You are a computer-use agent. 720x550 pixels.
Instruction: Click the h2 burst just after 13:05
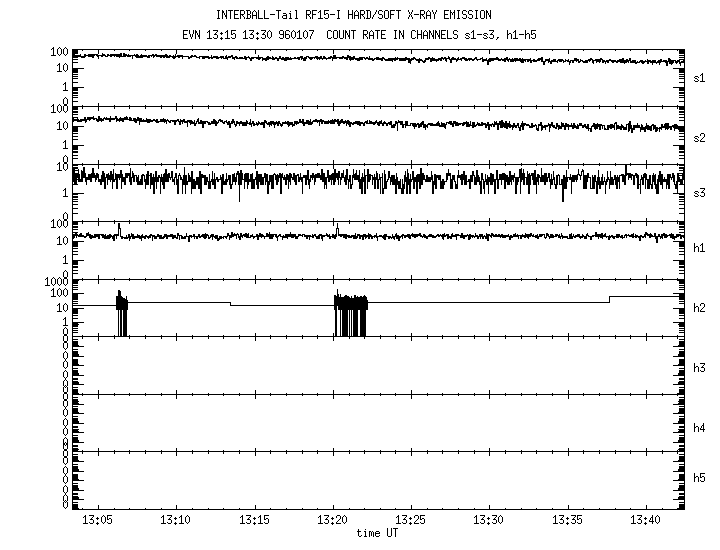click(122, 312)
